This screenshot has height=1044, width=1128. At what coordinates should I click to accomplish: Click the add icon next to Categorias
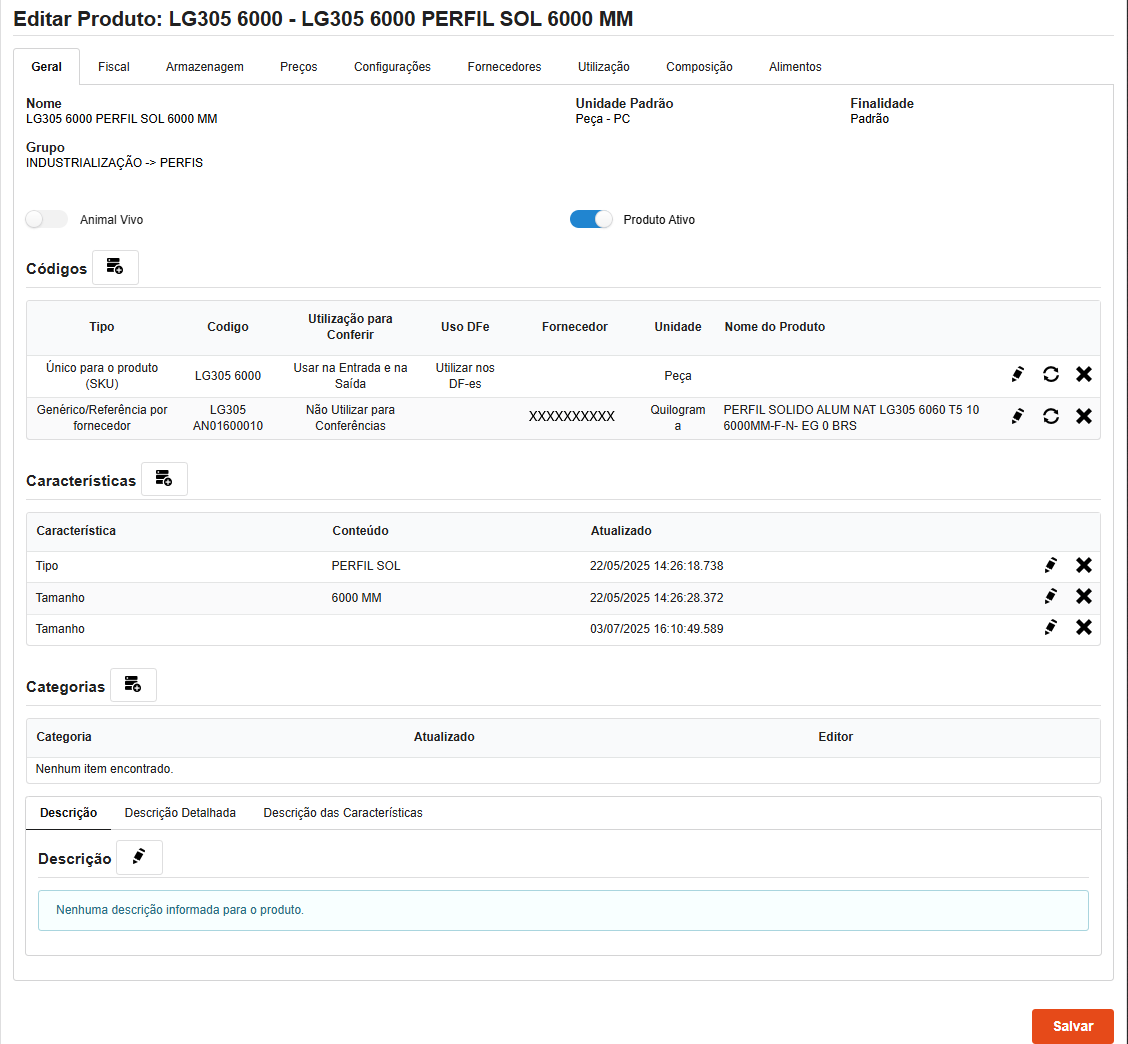point(133,686)
